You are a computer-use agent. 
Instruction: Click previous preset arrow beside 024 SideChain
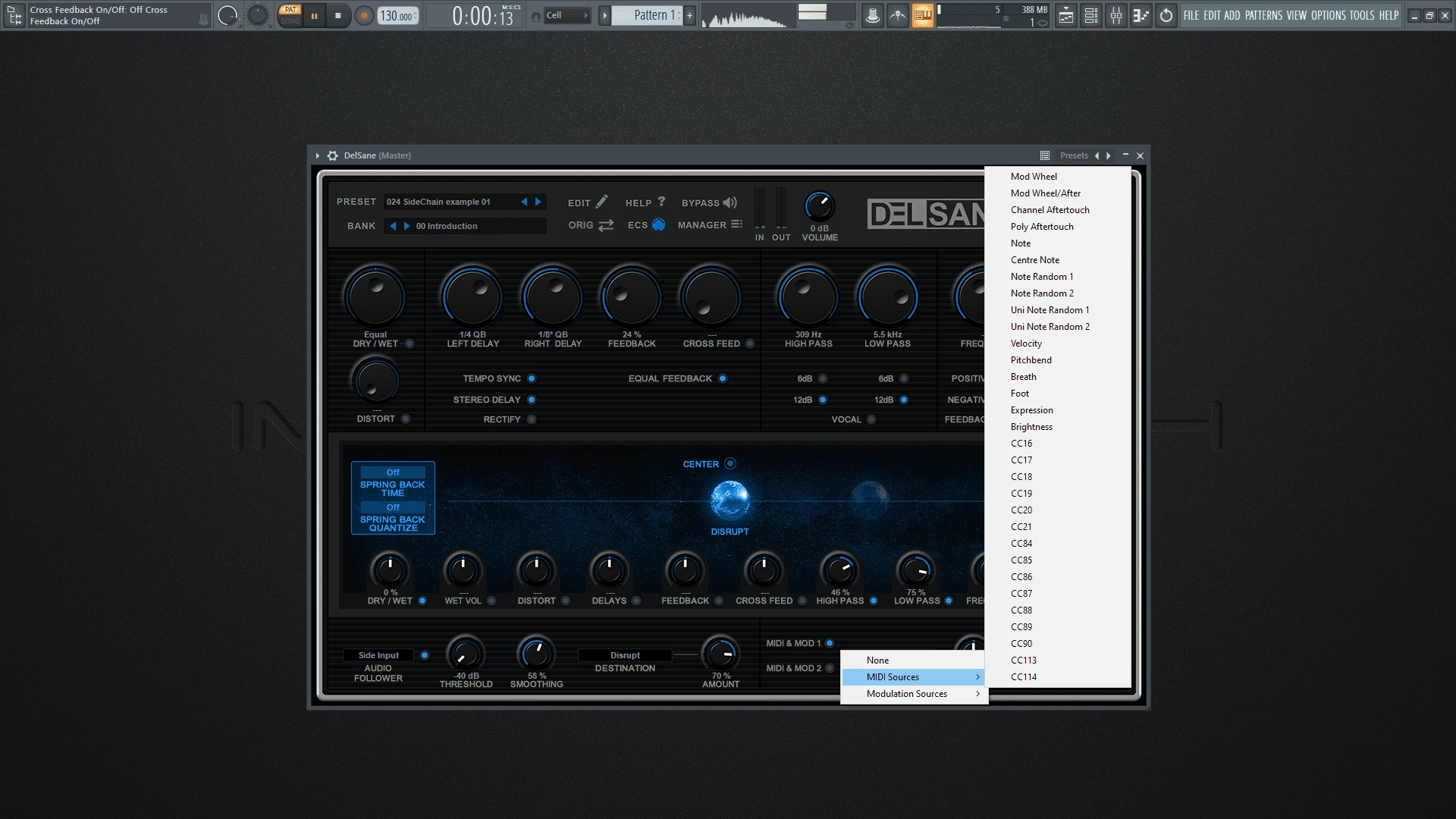coord(524,202)
